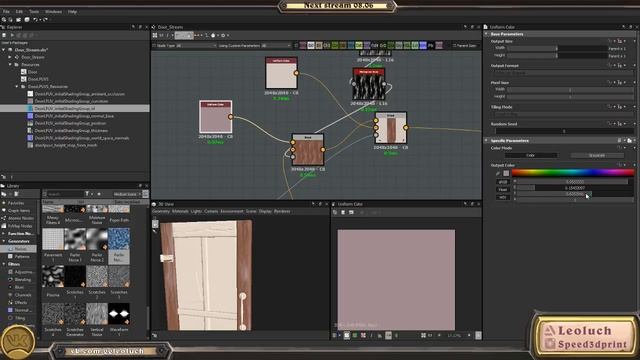Open the Windows menu
Viewport: 640px width, 360px height.
click(53, 12)
